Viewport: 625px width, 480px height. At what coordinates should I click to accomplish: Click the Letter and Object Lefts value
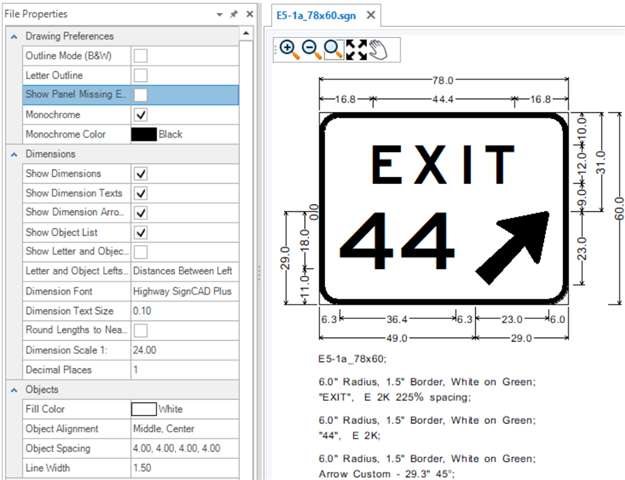tap(184, 271)
